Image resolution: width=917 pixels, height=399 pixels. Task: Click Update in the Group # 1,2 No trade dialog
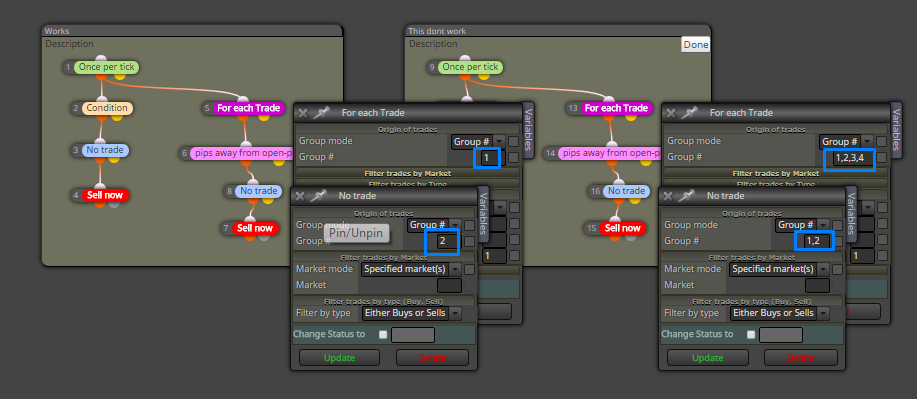pos(708,357)
